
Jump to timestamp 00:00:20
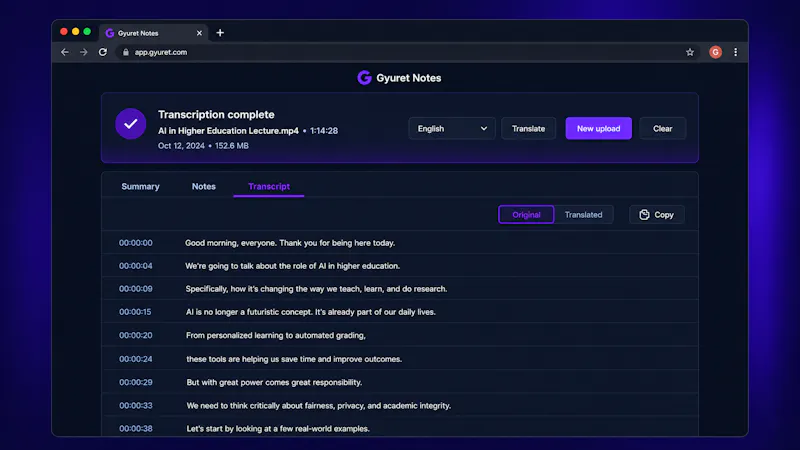(x=136, y=335)
